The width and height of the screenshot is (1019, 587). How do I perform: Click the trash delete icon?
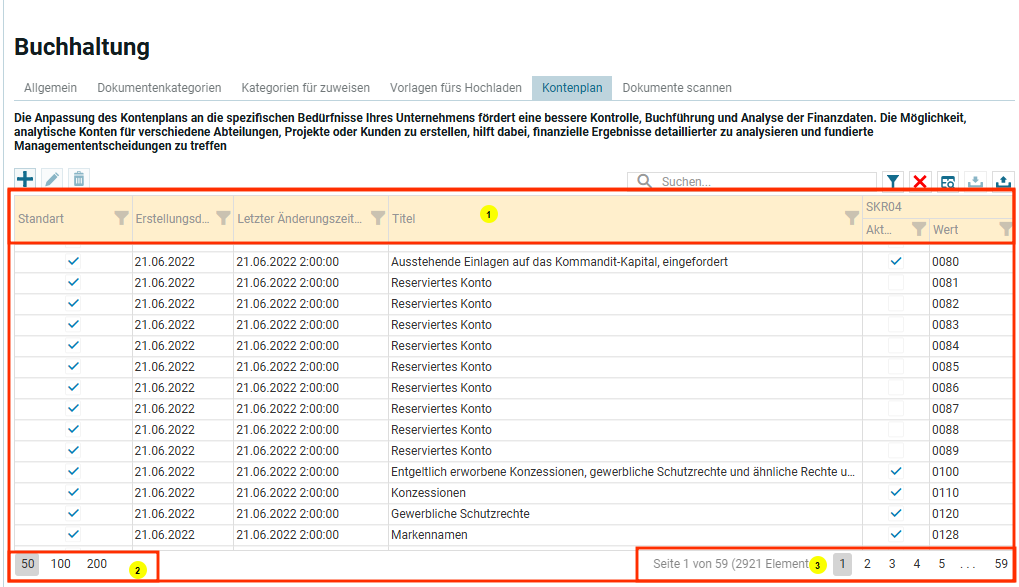point(79,179)
